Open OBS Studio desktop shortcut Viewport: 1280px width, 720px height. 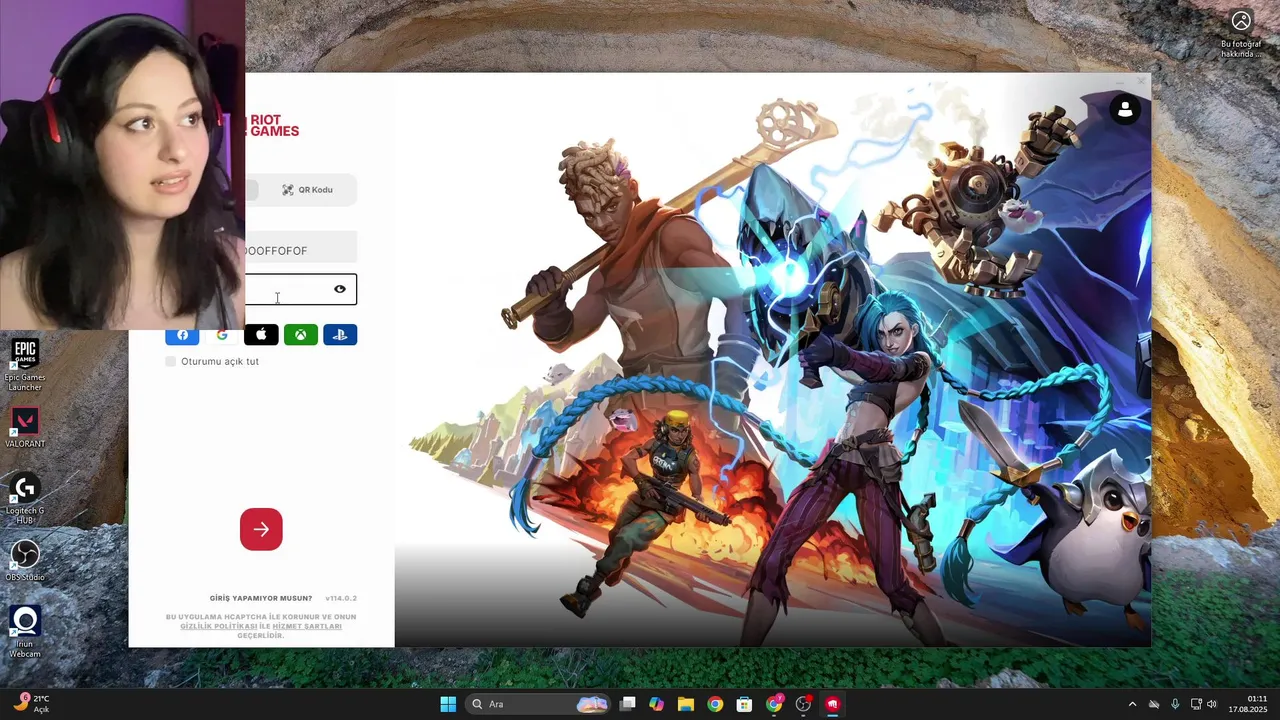pos(25,560)
